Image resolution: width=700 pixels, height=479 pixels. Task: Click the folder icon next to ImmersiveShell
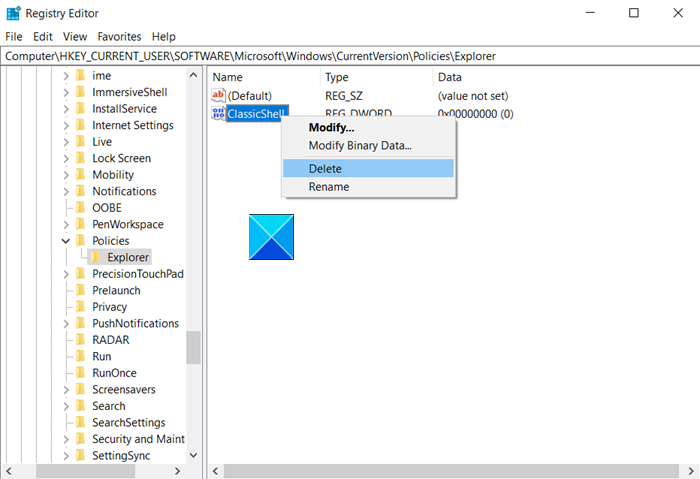(81, 92)
